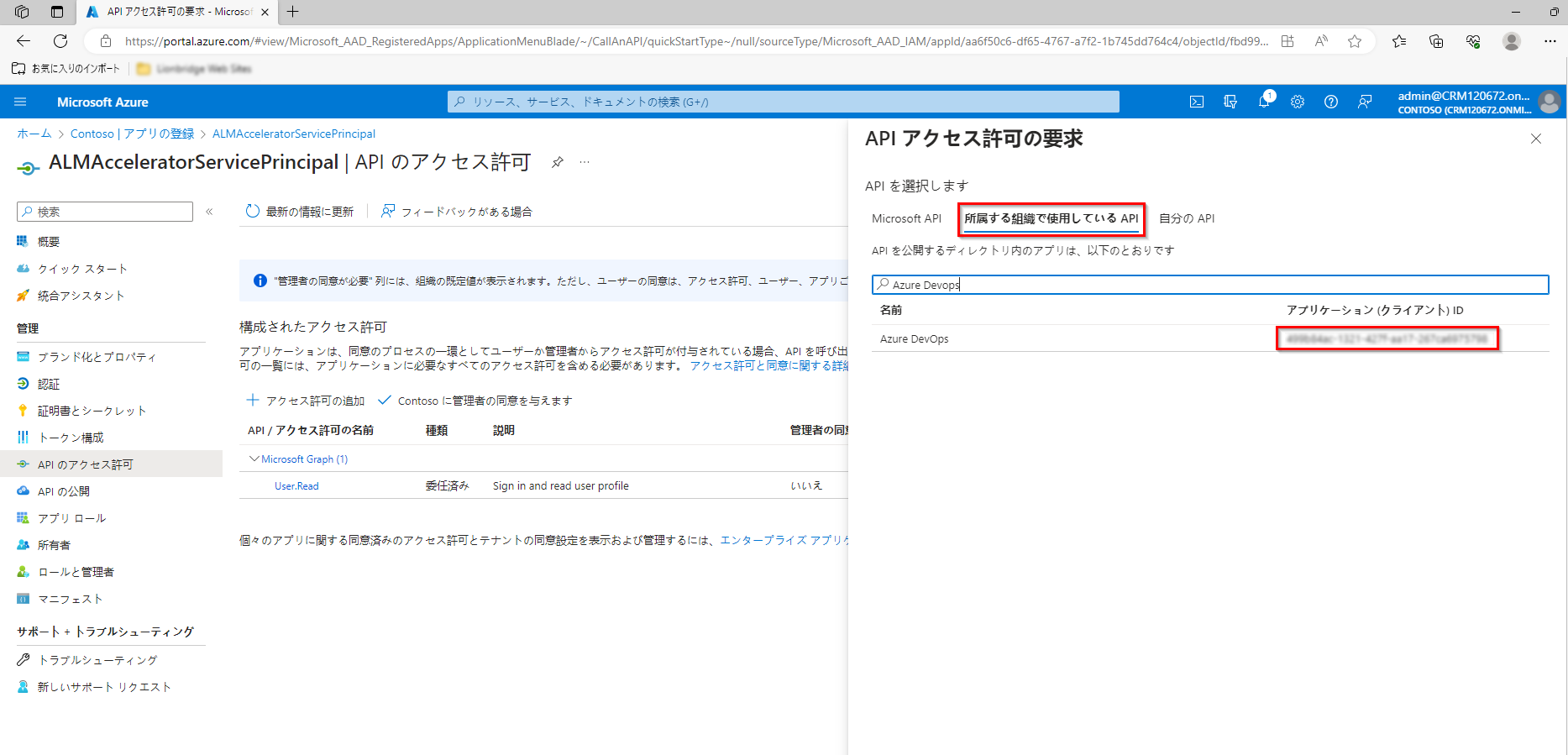
Task: Open ブランド化とプロパティ menu item
Action: (x=97, y=357)
